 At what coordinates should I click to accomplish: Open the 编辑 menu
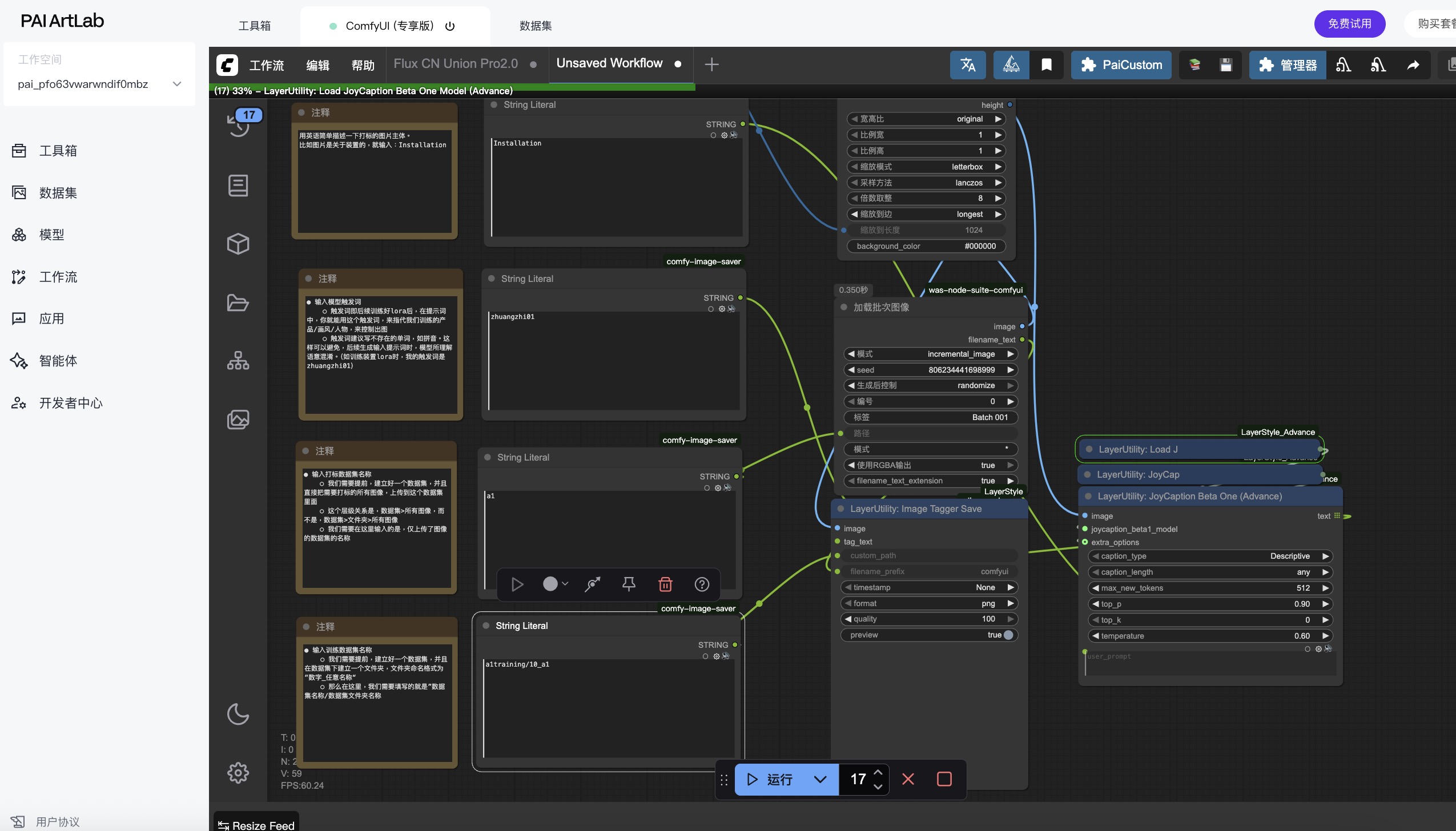(x=317, y=65)
